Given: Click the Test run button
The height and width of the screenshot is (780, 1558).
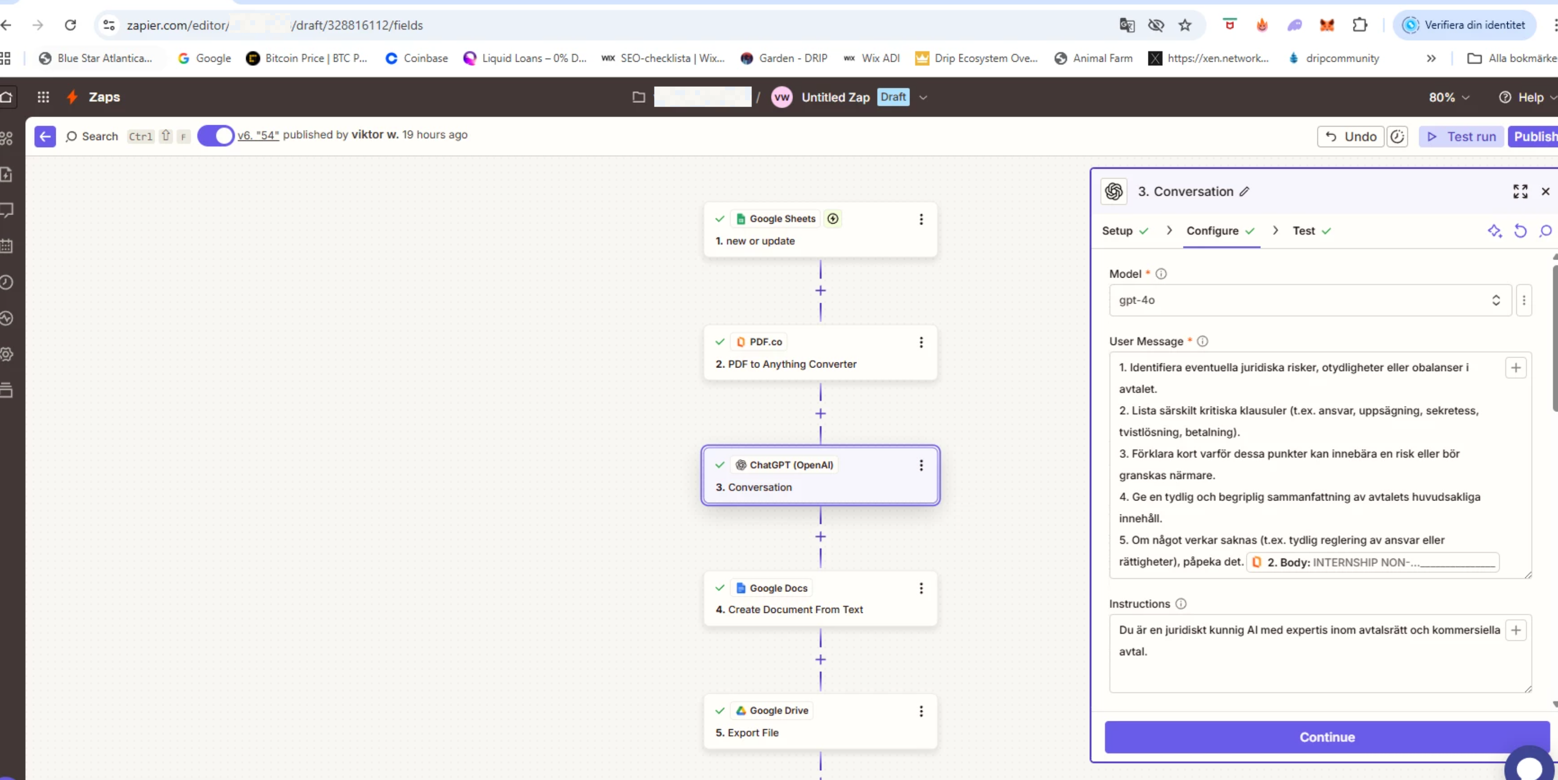Looking at the screenshot, I should click(1461, 137).
